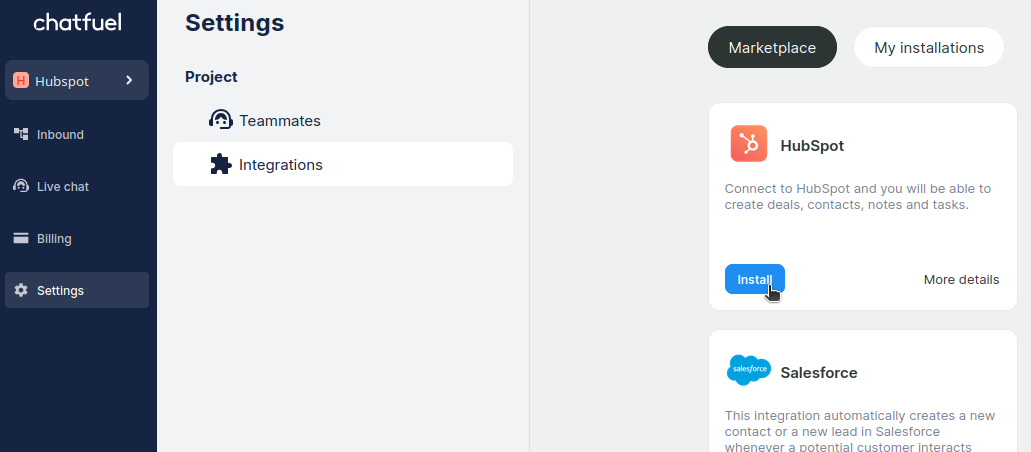Install the HubSpot integration

pyautogui.click(x=754, y=280)
